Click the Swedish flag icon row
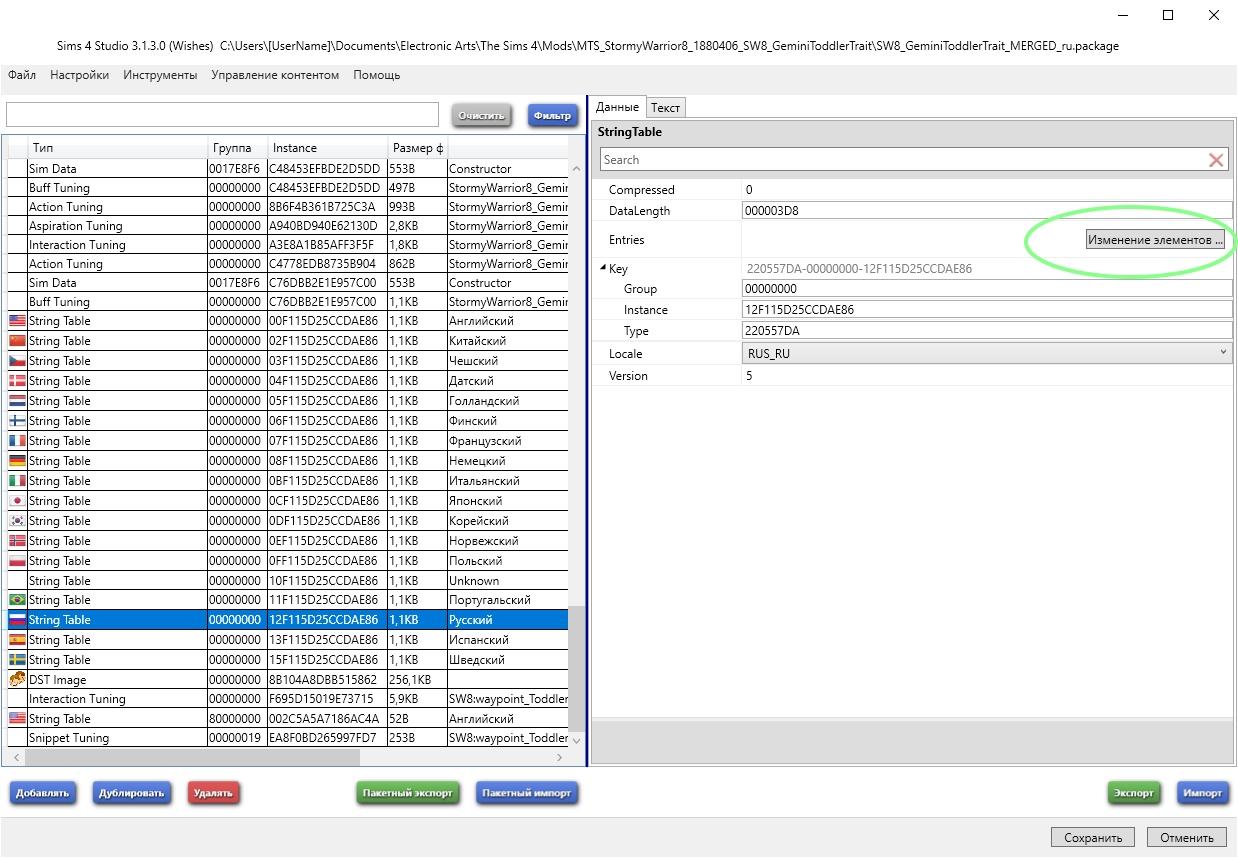This screenshot has width=1238, height=858. tap(17, 660)
